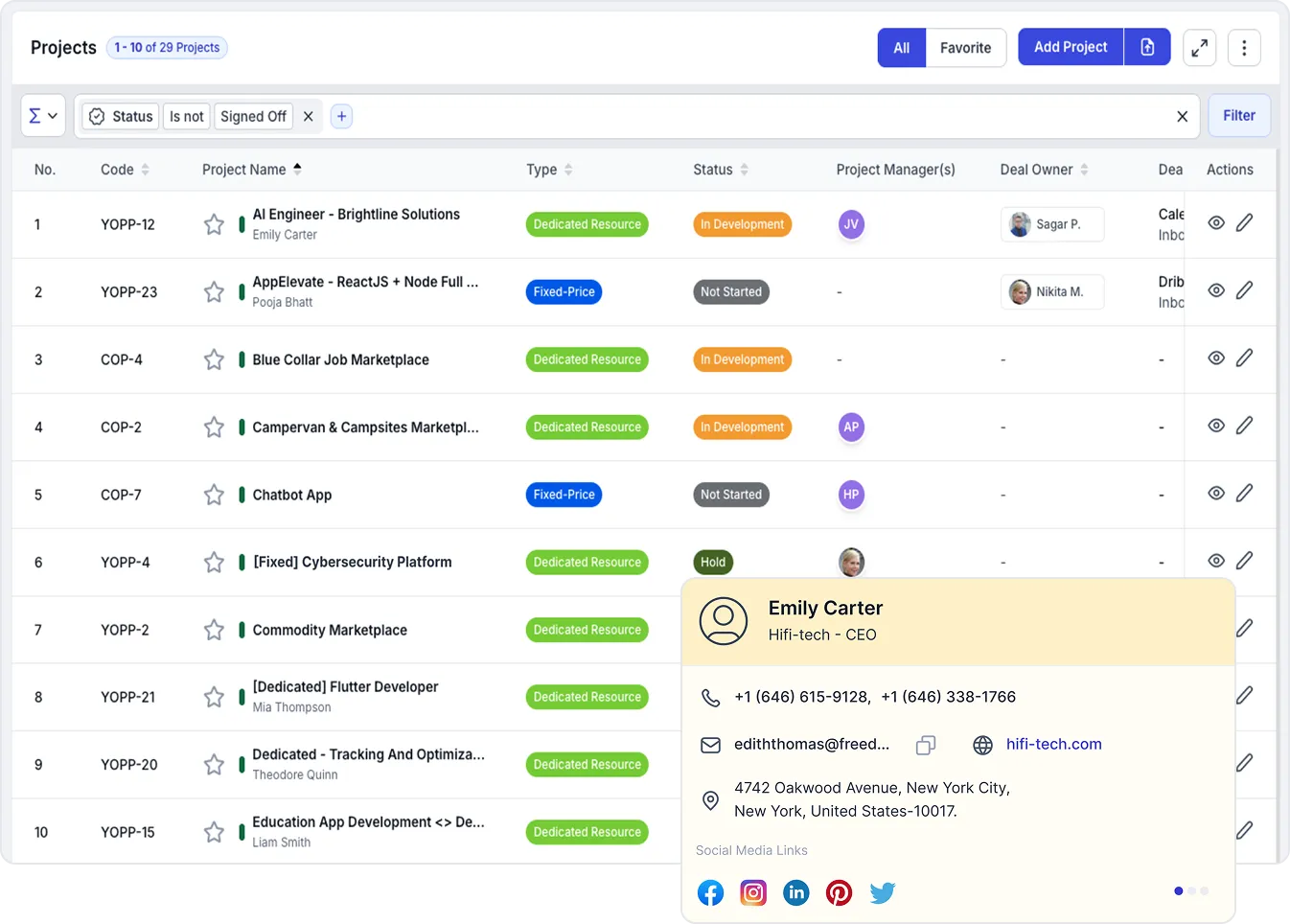This screenshot has width=1290, height=924.
Task: Favorite the Commodity Marketplace project
Action: [x=214, y=630]
